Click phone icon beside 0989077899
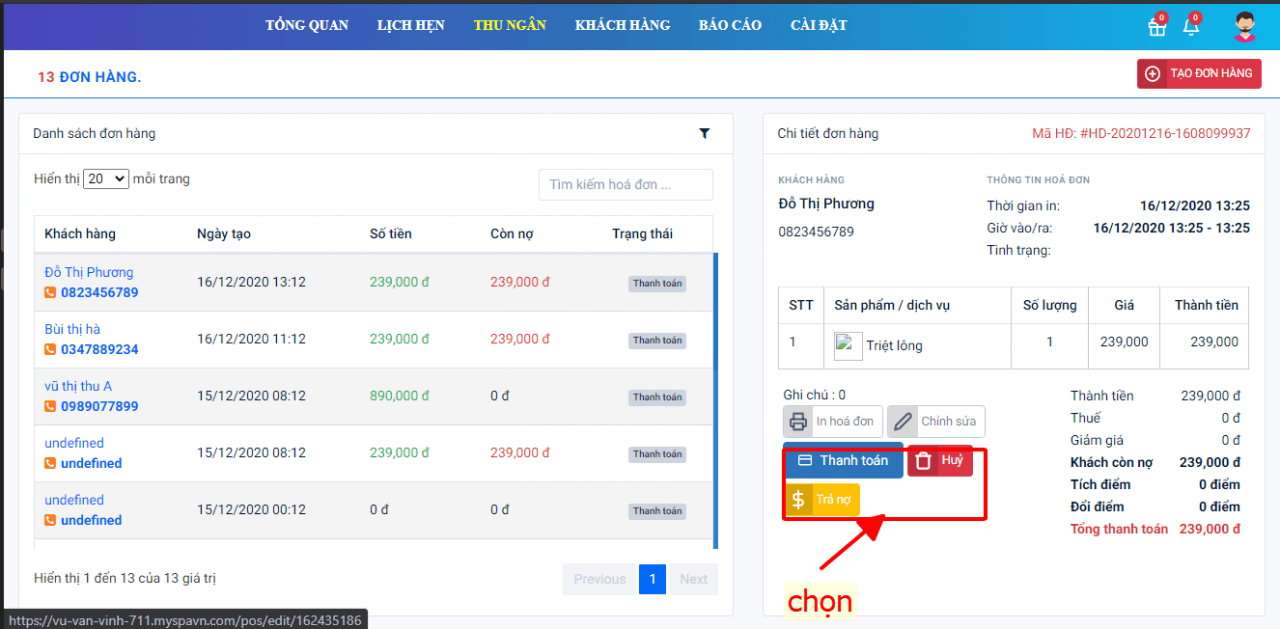The image size is (1280, 629). pos(50,407)
